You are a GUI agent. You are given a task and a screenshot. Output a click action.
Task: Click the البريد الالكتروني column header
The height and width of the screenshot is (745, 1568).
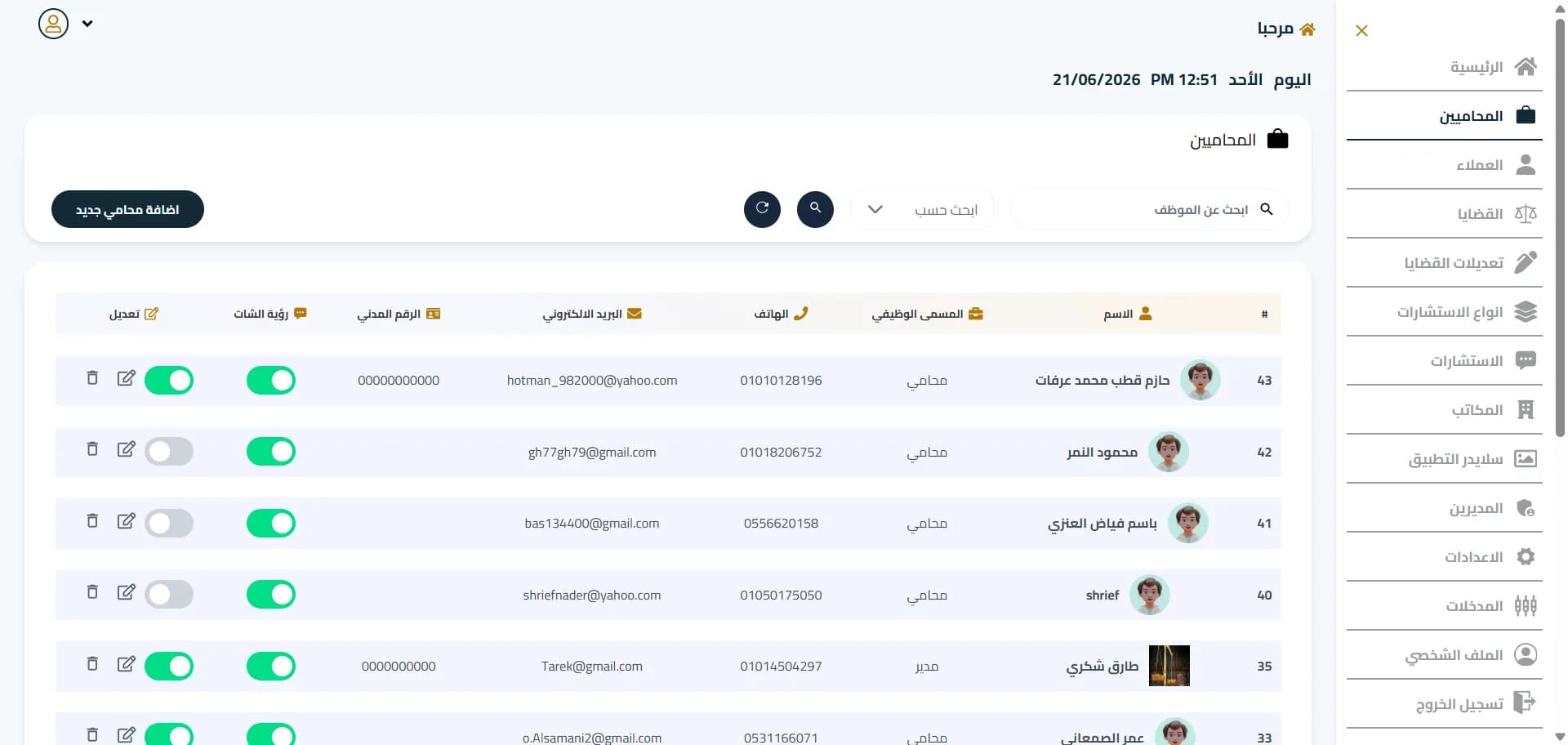[x=592, y=314]
